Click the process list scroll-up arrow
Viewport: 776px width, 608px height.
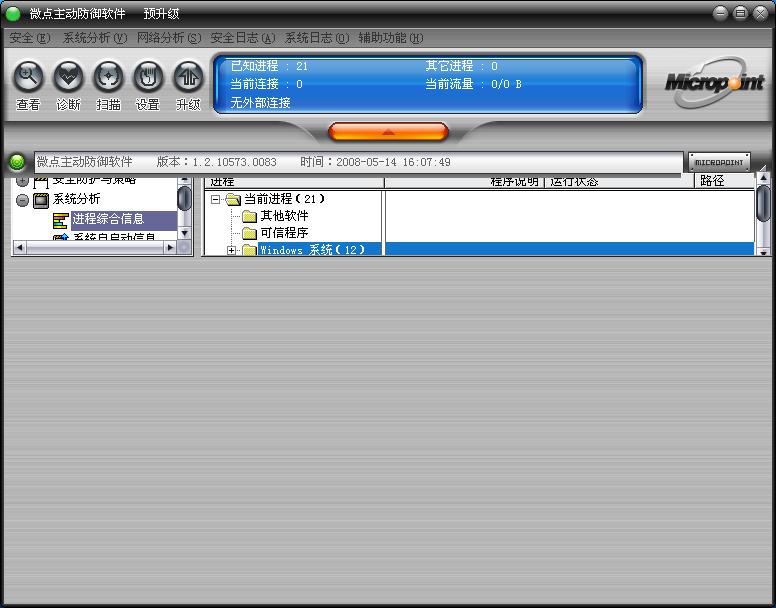pos(763,178)
